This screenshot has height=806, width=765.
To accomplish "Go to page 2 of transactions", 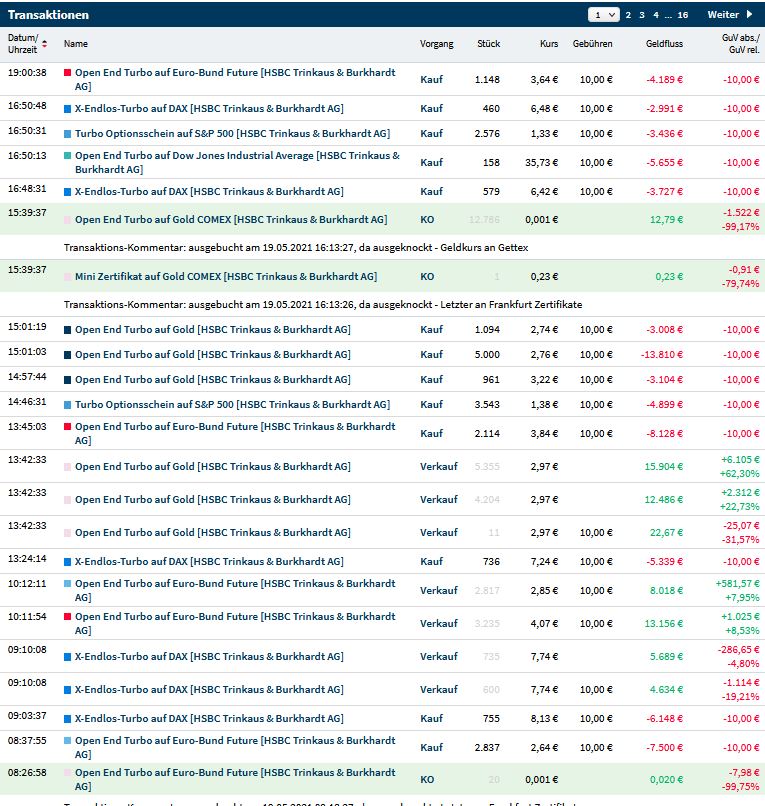I will (629, 15).
